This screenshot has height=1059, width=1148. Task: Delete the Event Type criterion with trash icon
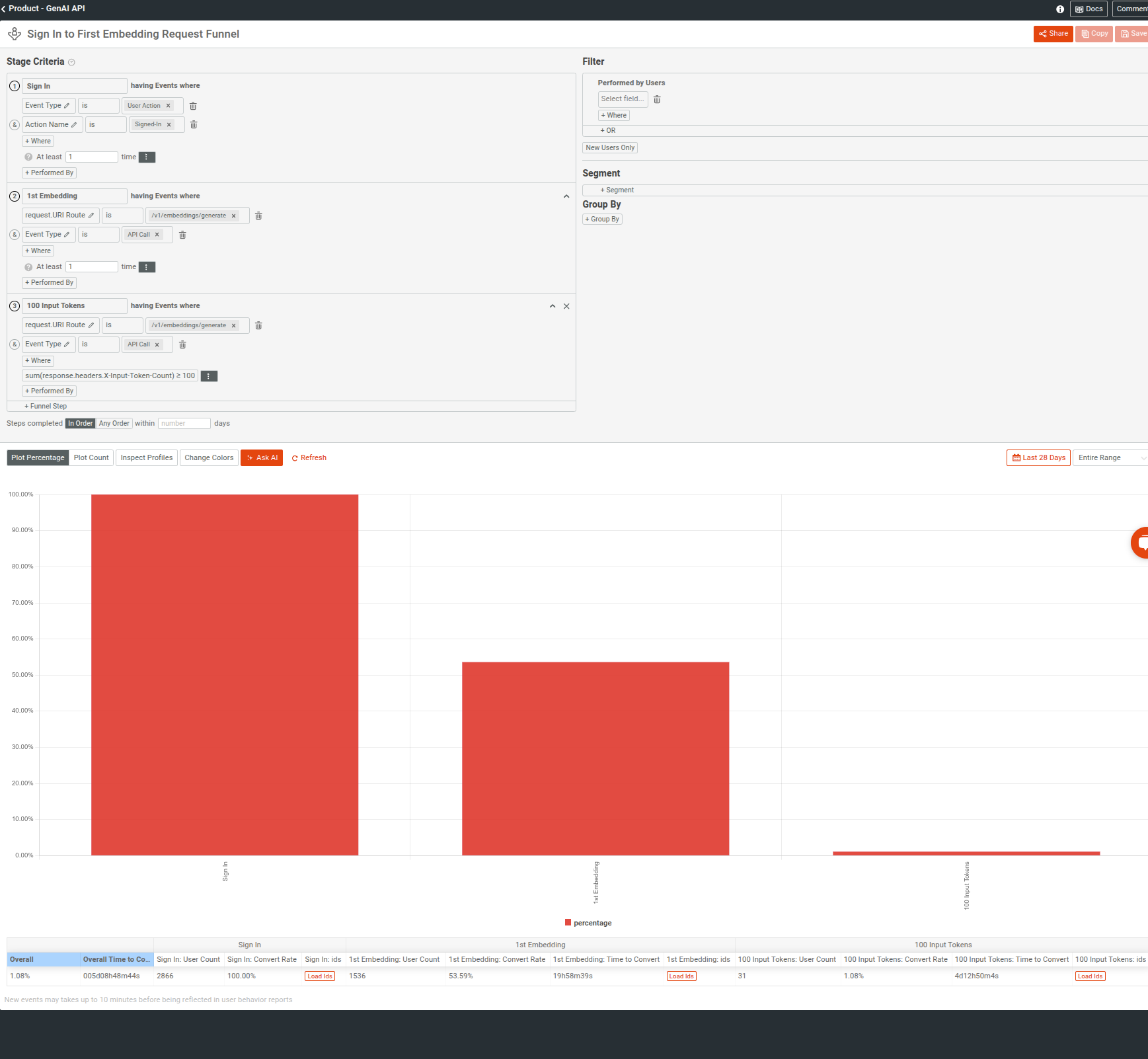194,105
